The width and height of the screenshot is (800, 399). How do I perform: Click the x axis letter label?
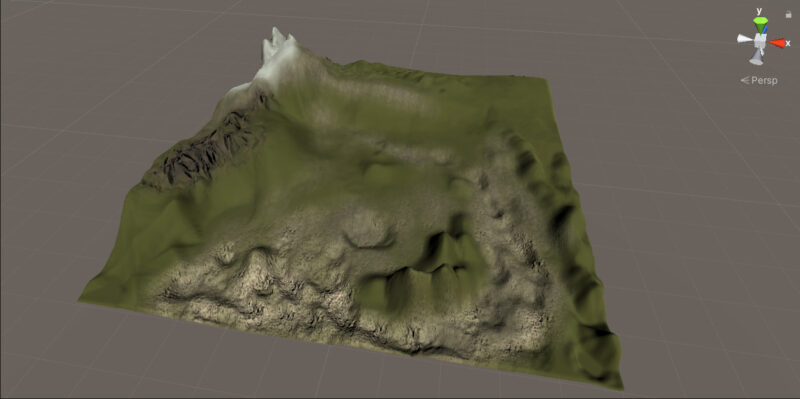788,43
